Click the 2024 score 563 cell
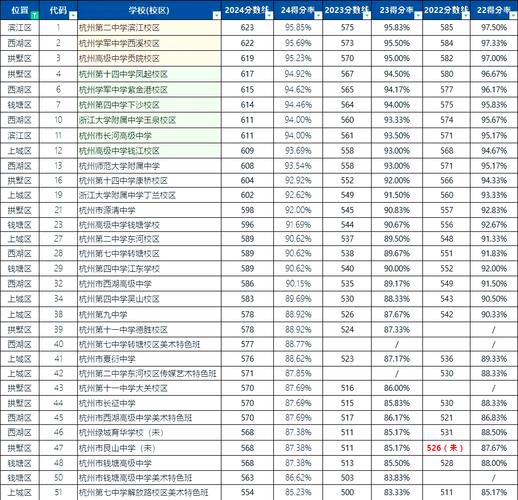The height and width of the screenshot is (500, 518). [247, 478]
